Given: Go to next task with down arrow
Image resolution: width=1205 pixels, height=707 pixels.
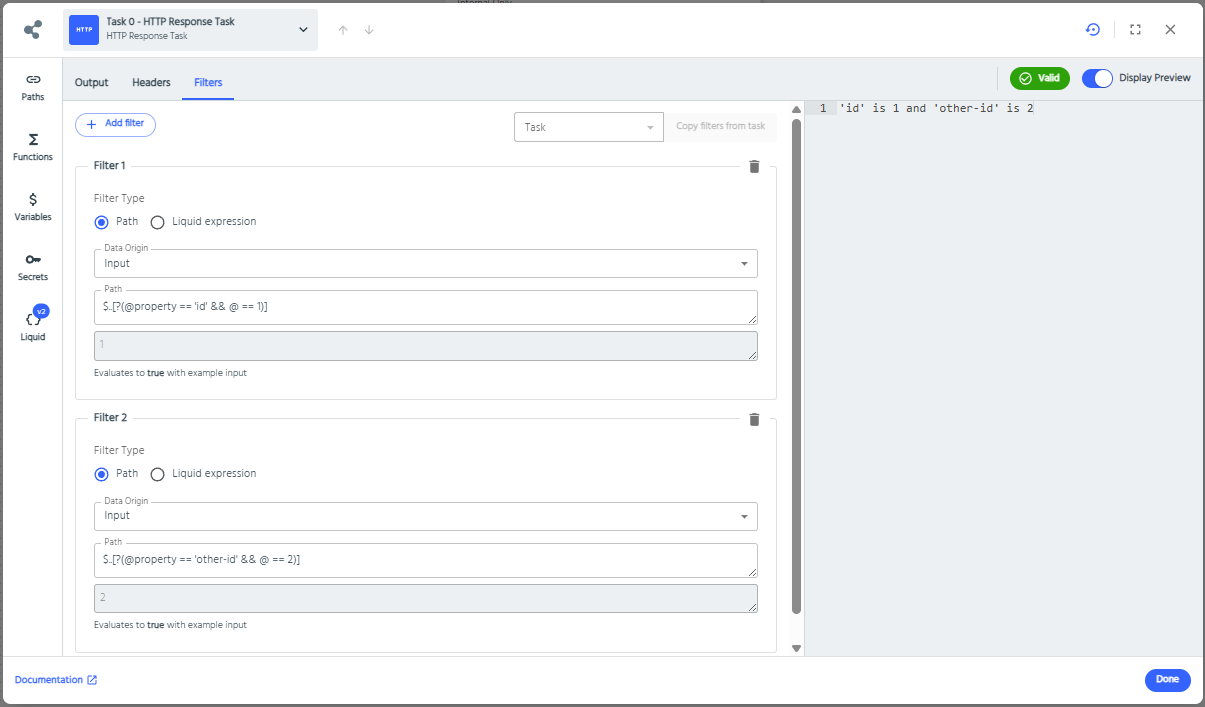Looking at the screenshot, I should 369,30.
